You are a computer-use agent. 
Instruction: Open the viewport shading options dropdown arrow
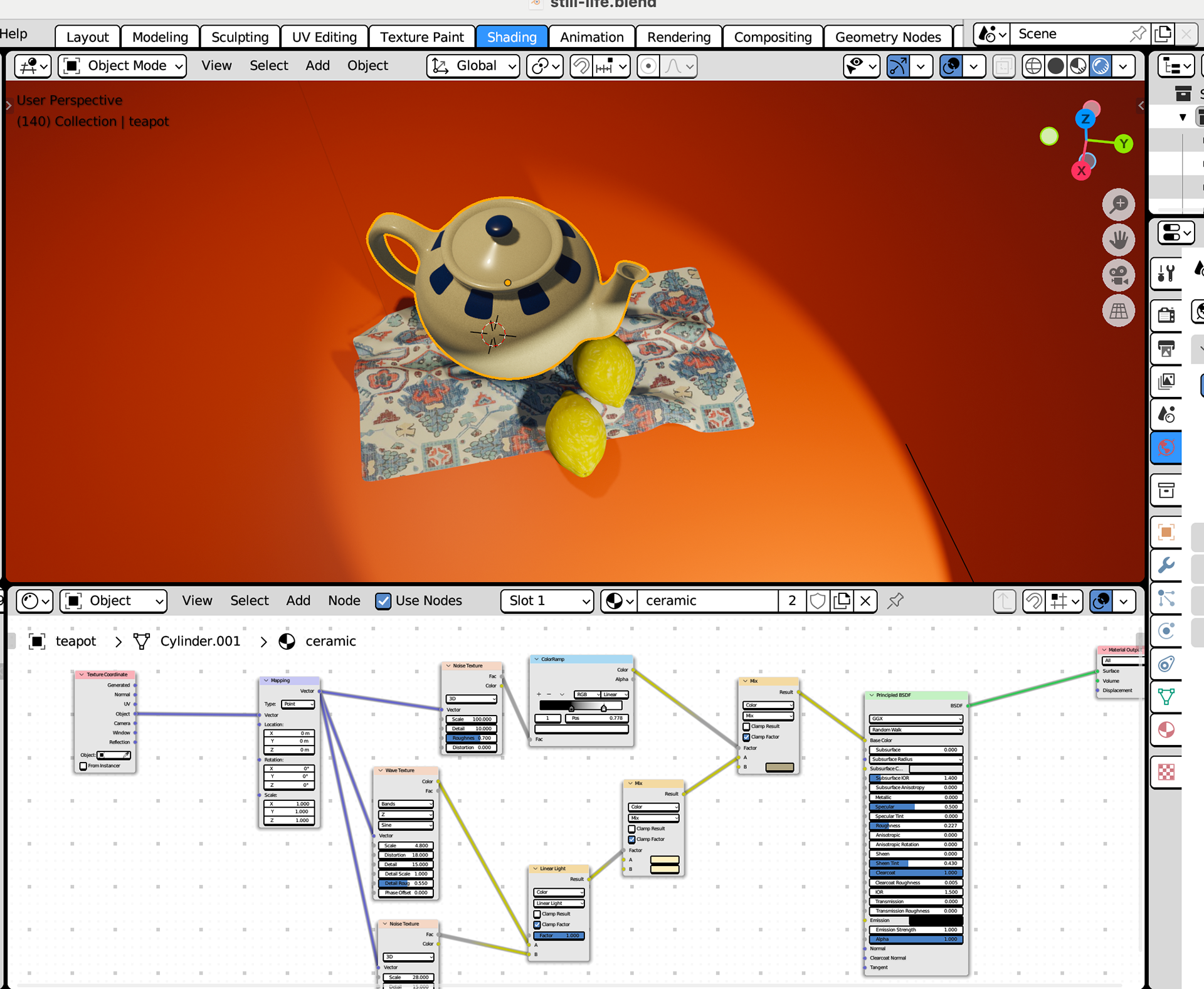coord(1124,66)
